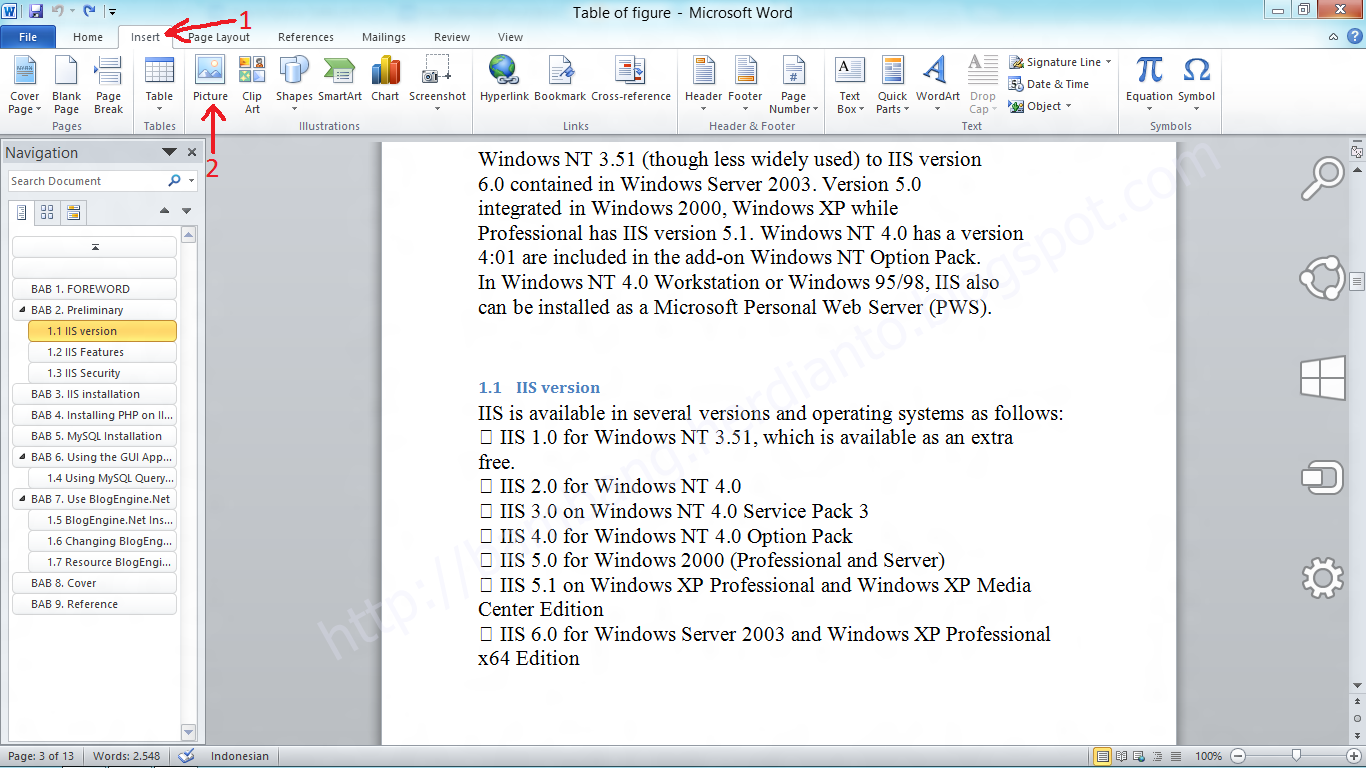Show page thumbnails in Navigation pane

(47, 212)
